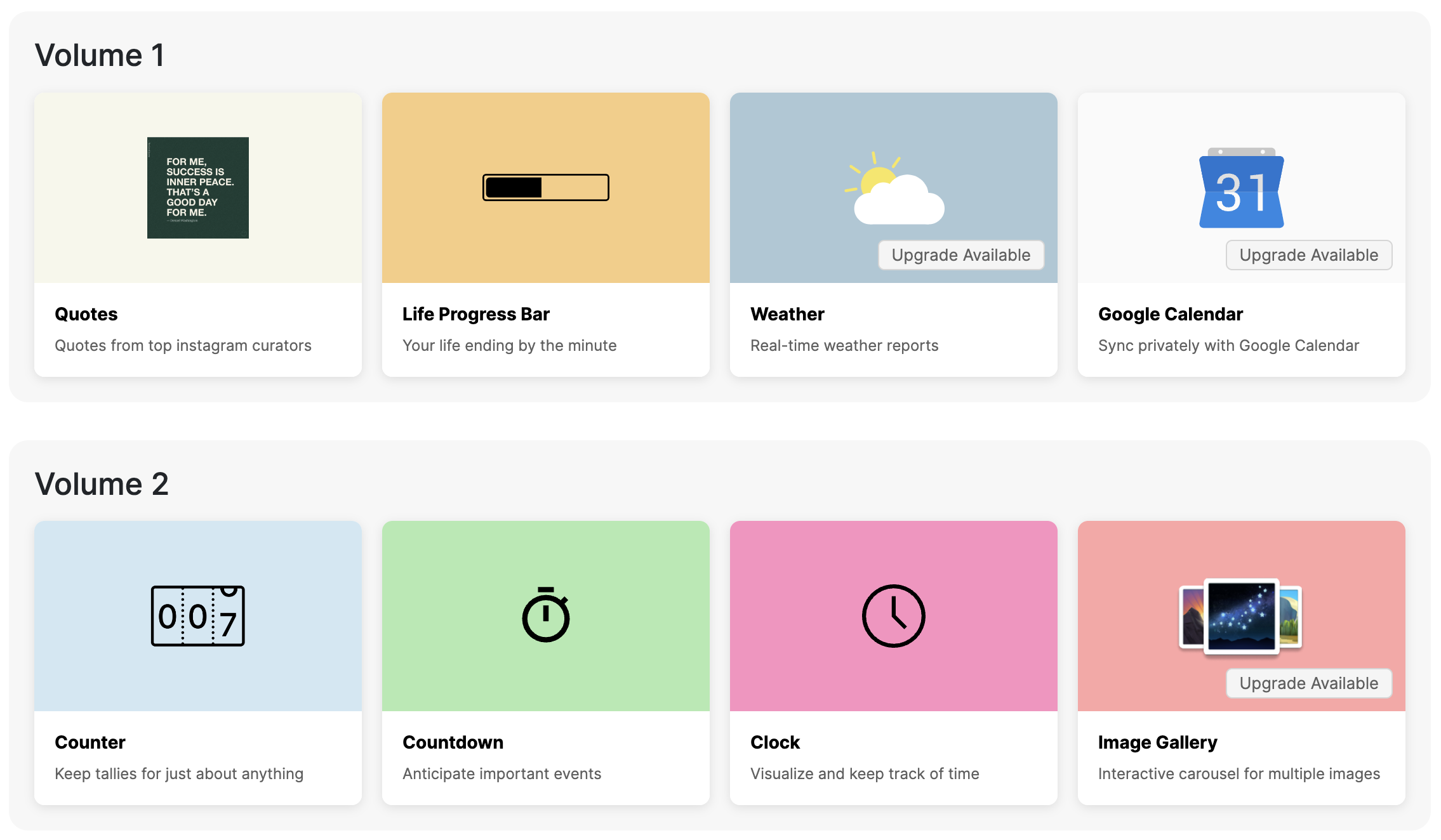Select the Clock widget clock icon

(893, 614)
